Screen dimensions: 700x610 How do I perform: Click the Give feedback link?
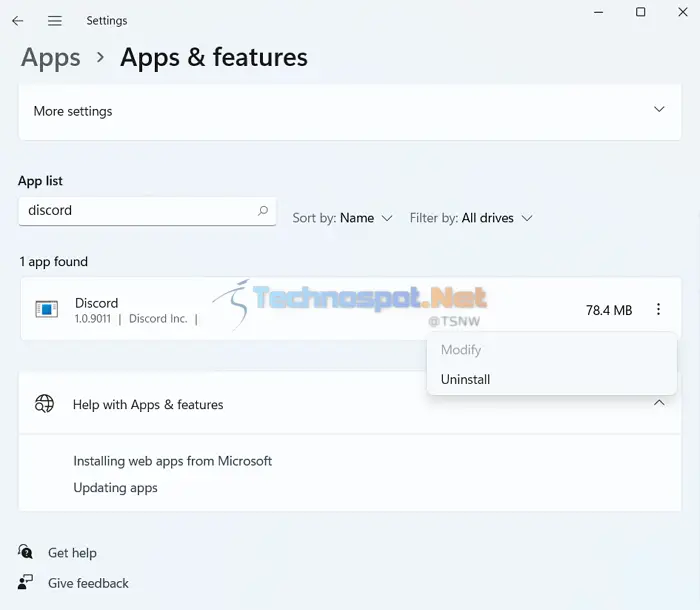click(88, 583)
